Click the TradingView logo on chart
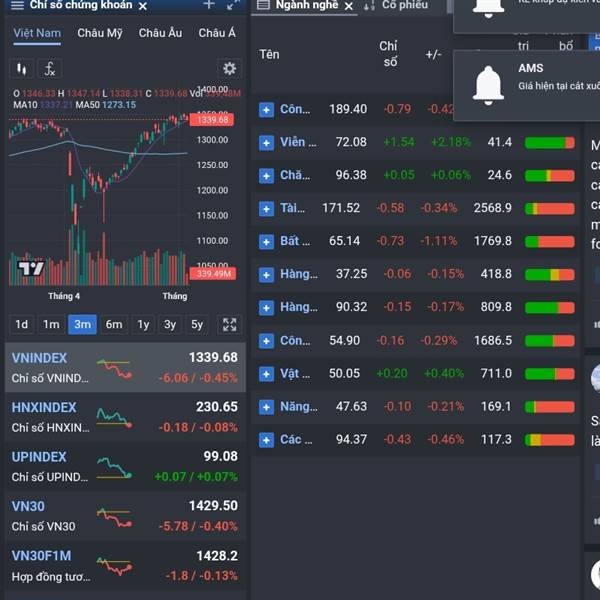Image resolution: width=600 pixels, height=600 pixels. coord(31,268)
